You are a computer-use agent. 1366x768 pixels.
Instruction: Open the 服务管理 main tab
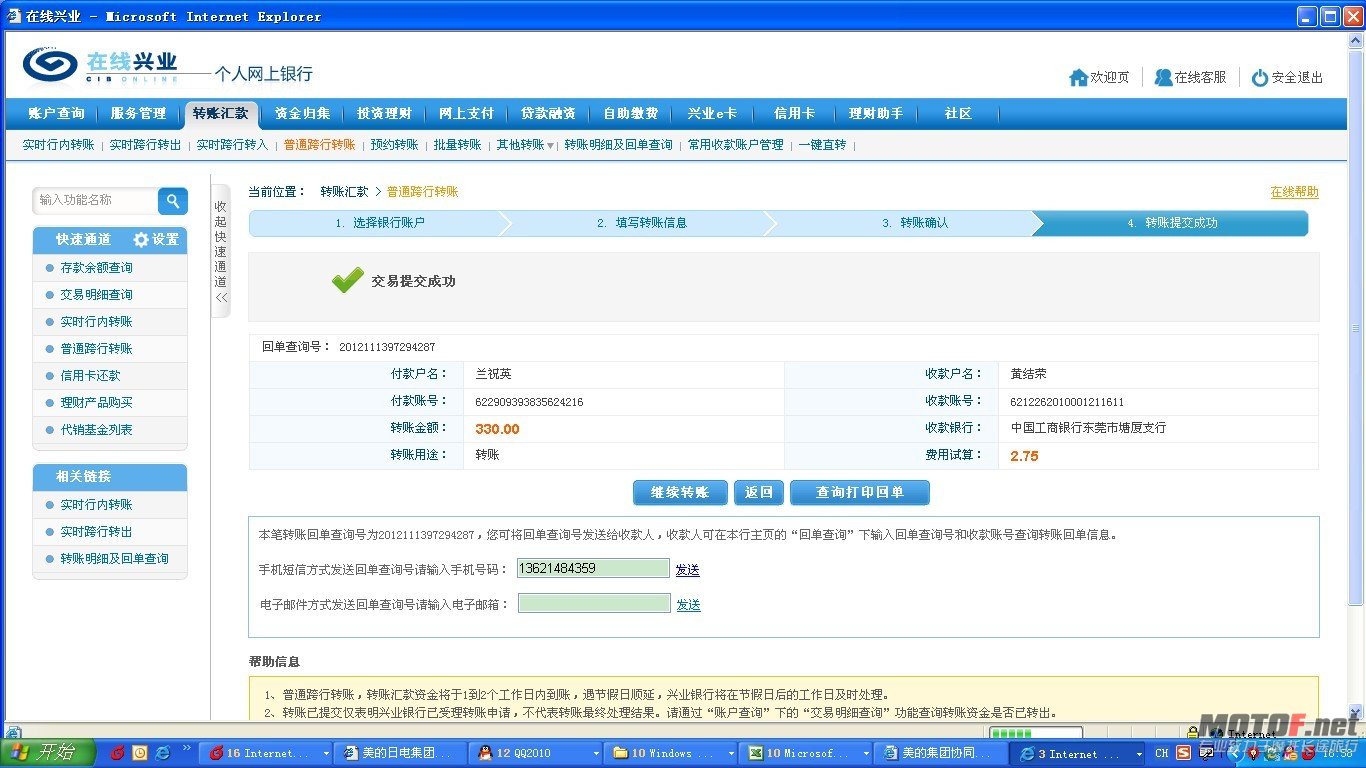pos(138,113)
